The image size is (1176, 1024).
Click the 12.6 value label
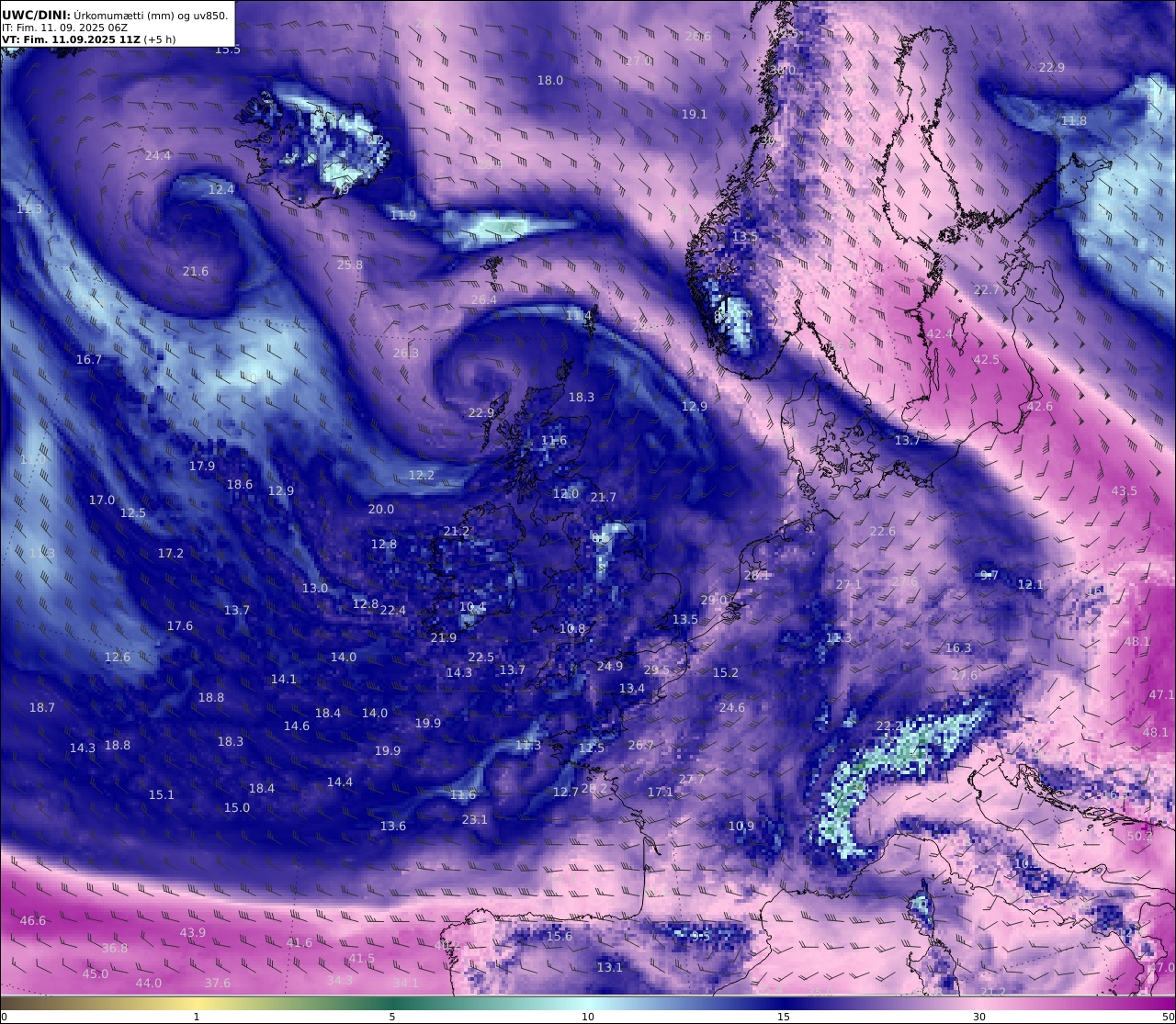118,657
